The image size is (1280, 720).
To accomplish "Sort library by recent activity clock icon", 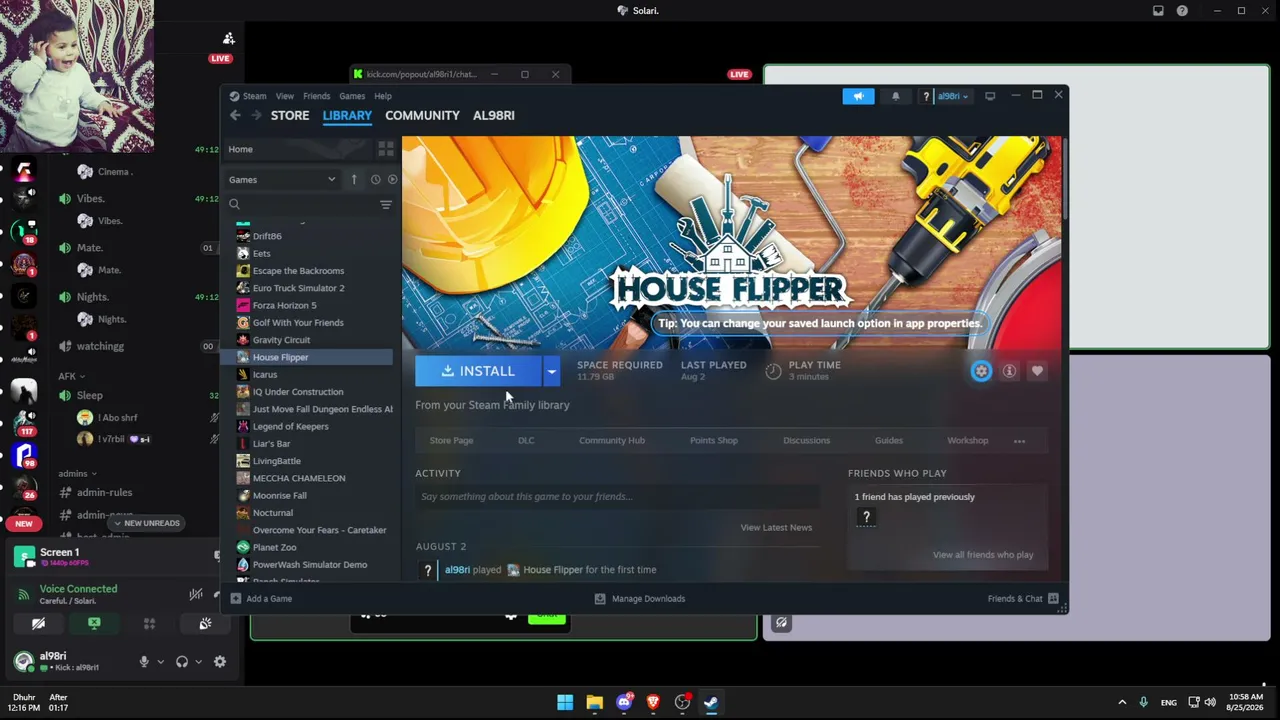I will pyautogui.click(x=375, y=180).
